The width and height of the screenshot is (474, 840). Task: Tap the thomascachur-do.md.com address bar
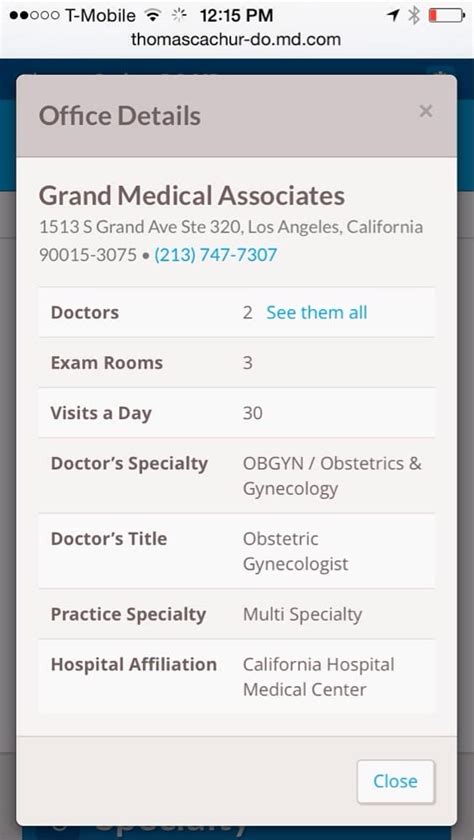(x=236, y=40)
